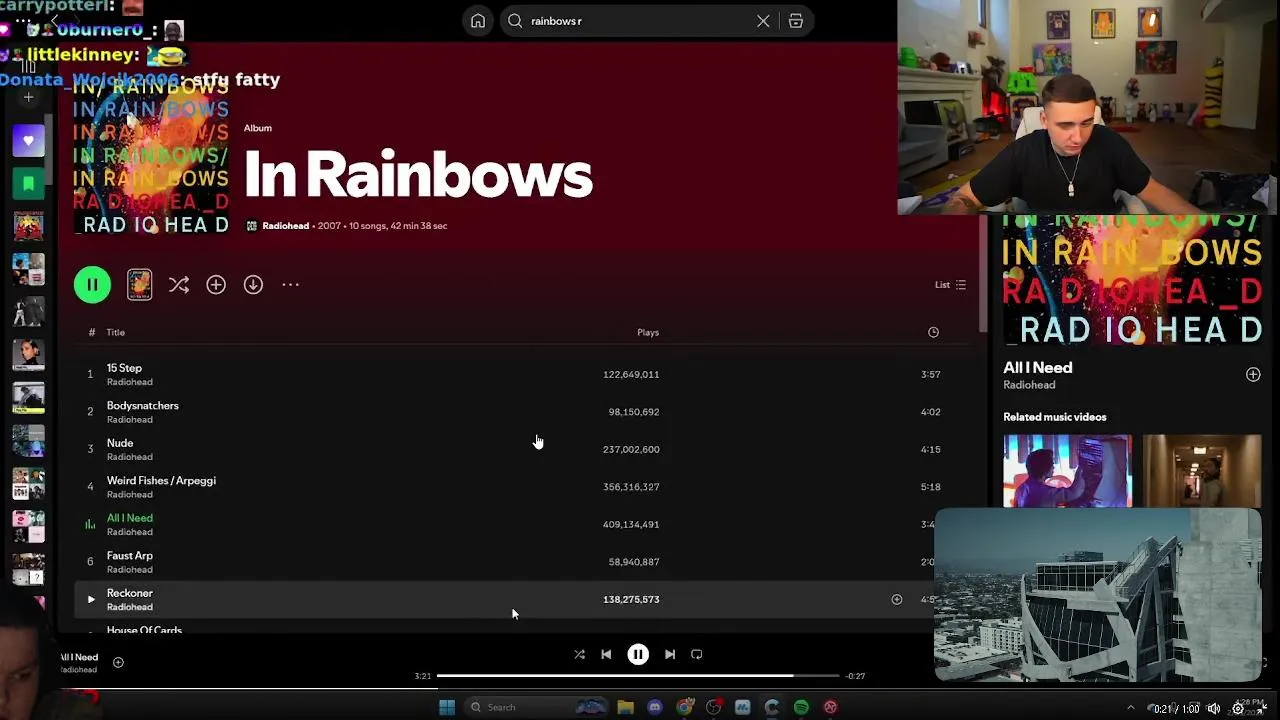The image size is (1280, 720).
Task: Click the In Rainbows album cover art
Action: point(152,157)
